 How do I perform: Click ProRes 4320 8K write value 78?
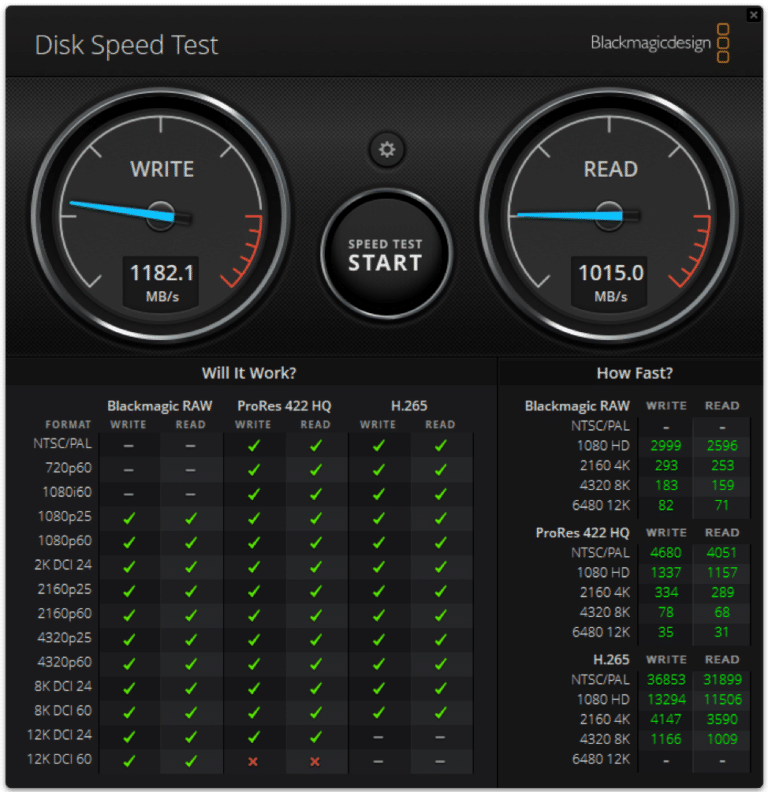click(x=666, y=613)
